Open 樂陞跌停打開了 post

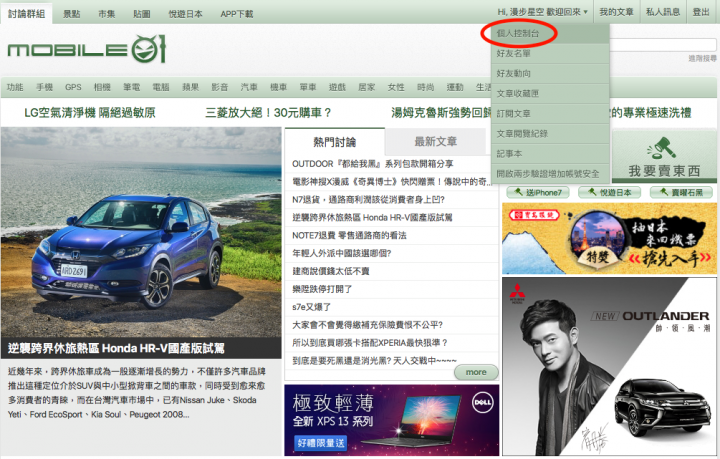[322, 289]
